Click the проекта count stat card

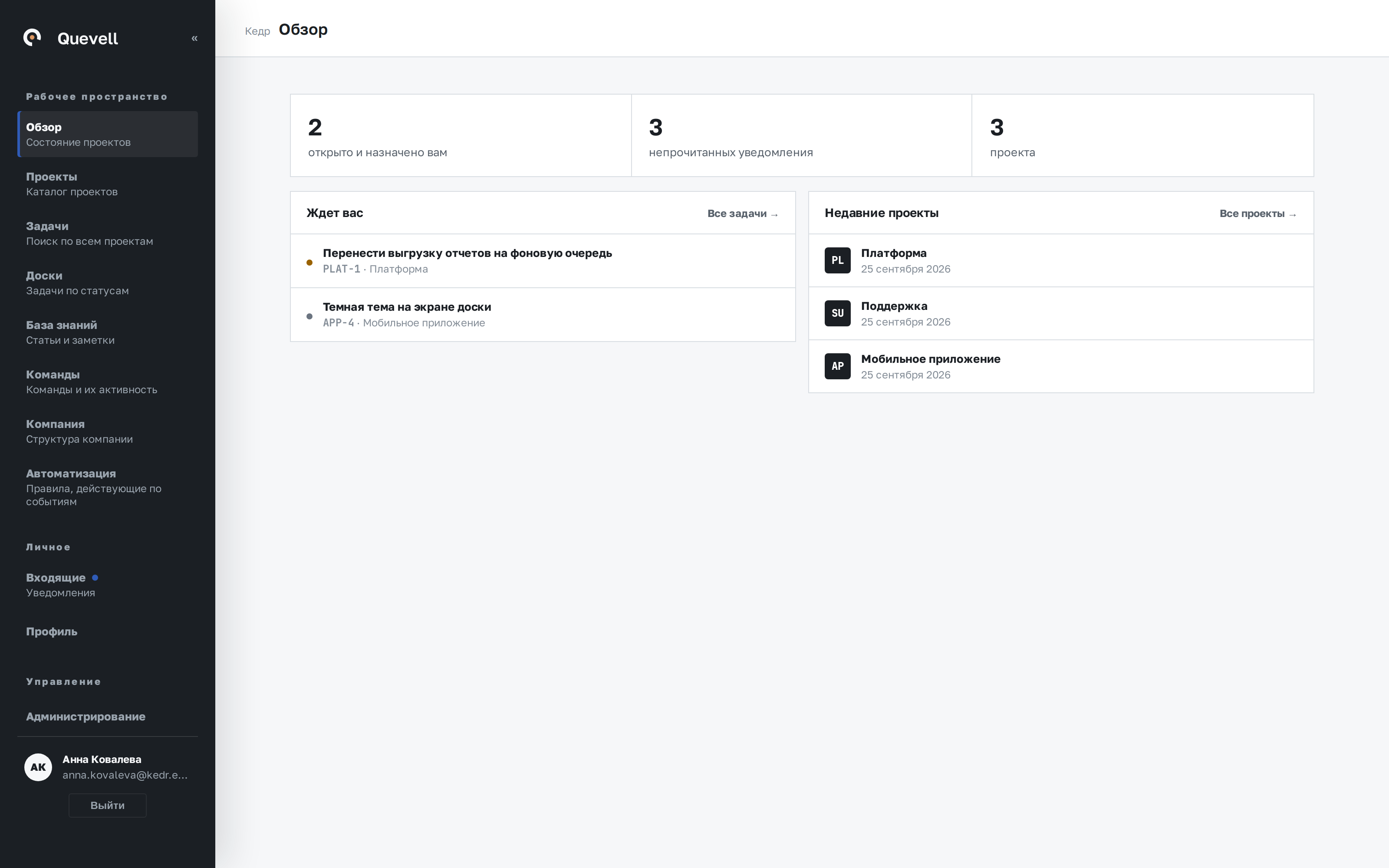click(x=1142, y=135)
